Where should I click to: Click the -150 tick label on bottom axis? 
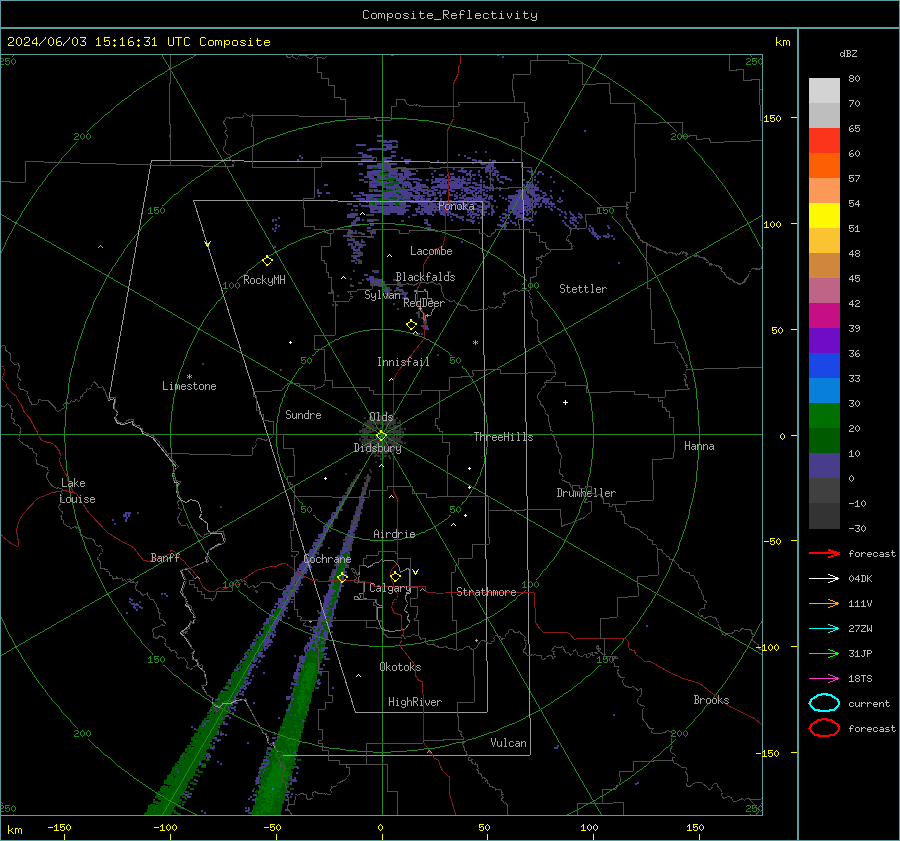pyautogui.click(x=59, y=827)
